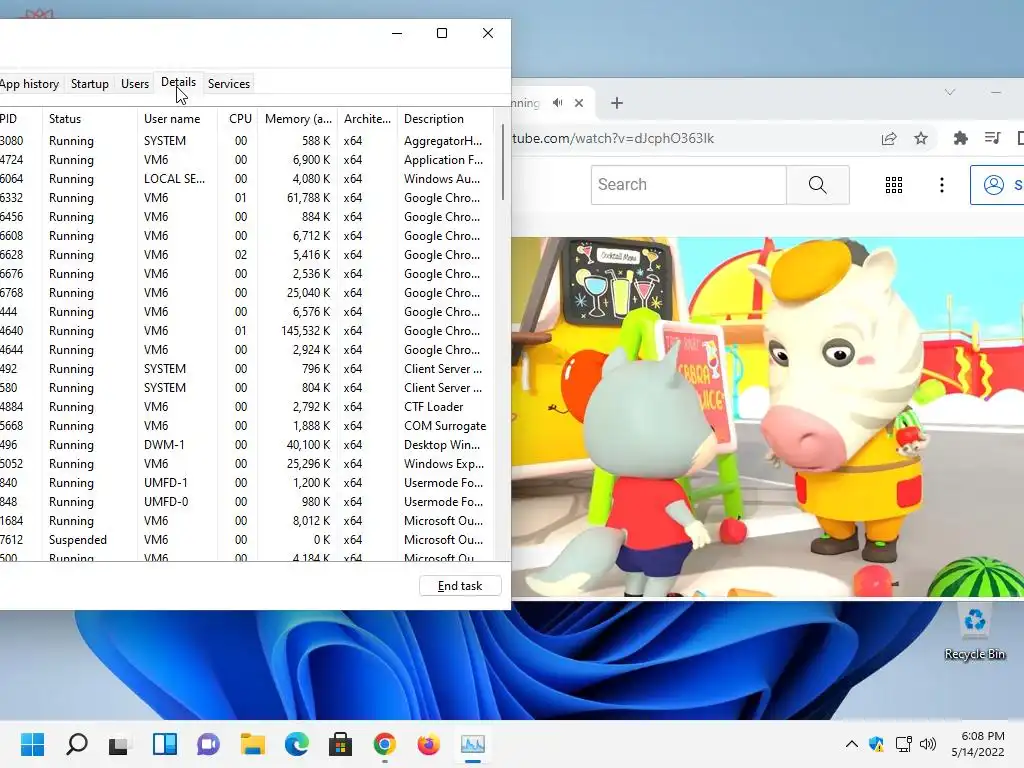
Task: Sort by CPU column header
Action: (x=238, y=119)
